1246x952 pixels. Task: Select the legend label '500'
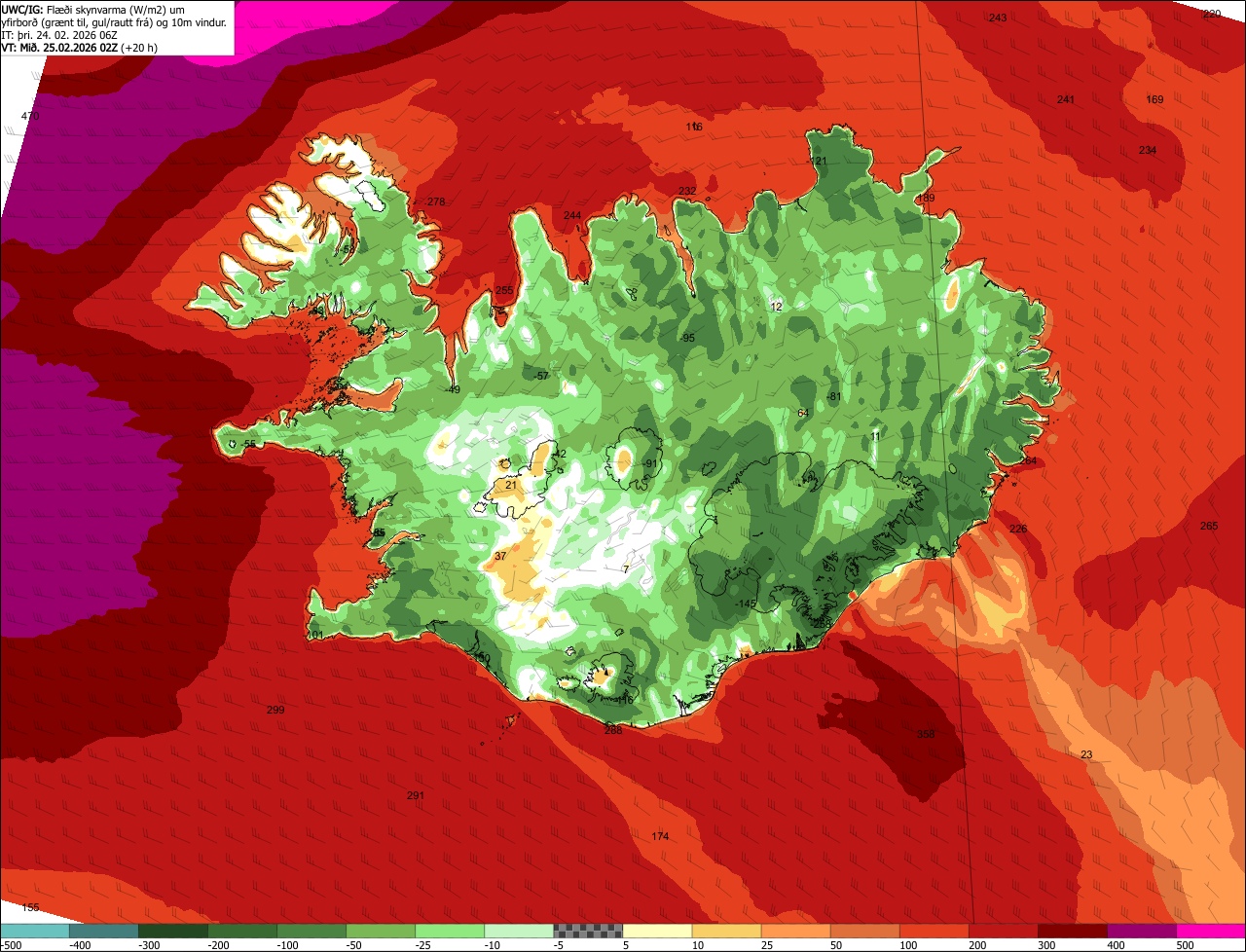pos(1185,945)
